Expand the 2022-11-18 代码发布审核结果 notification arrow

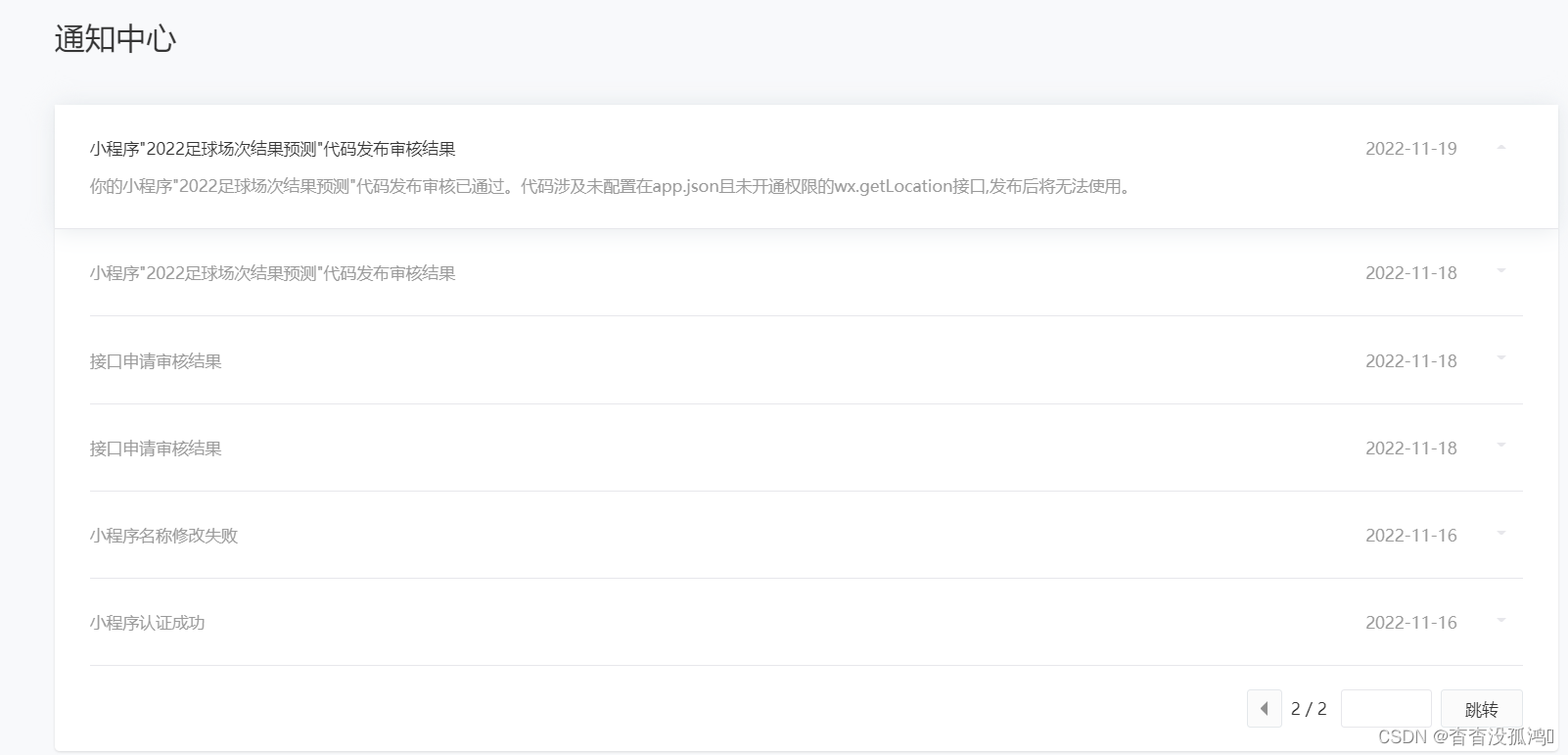click(1500, 271)
